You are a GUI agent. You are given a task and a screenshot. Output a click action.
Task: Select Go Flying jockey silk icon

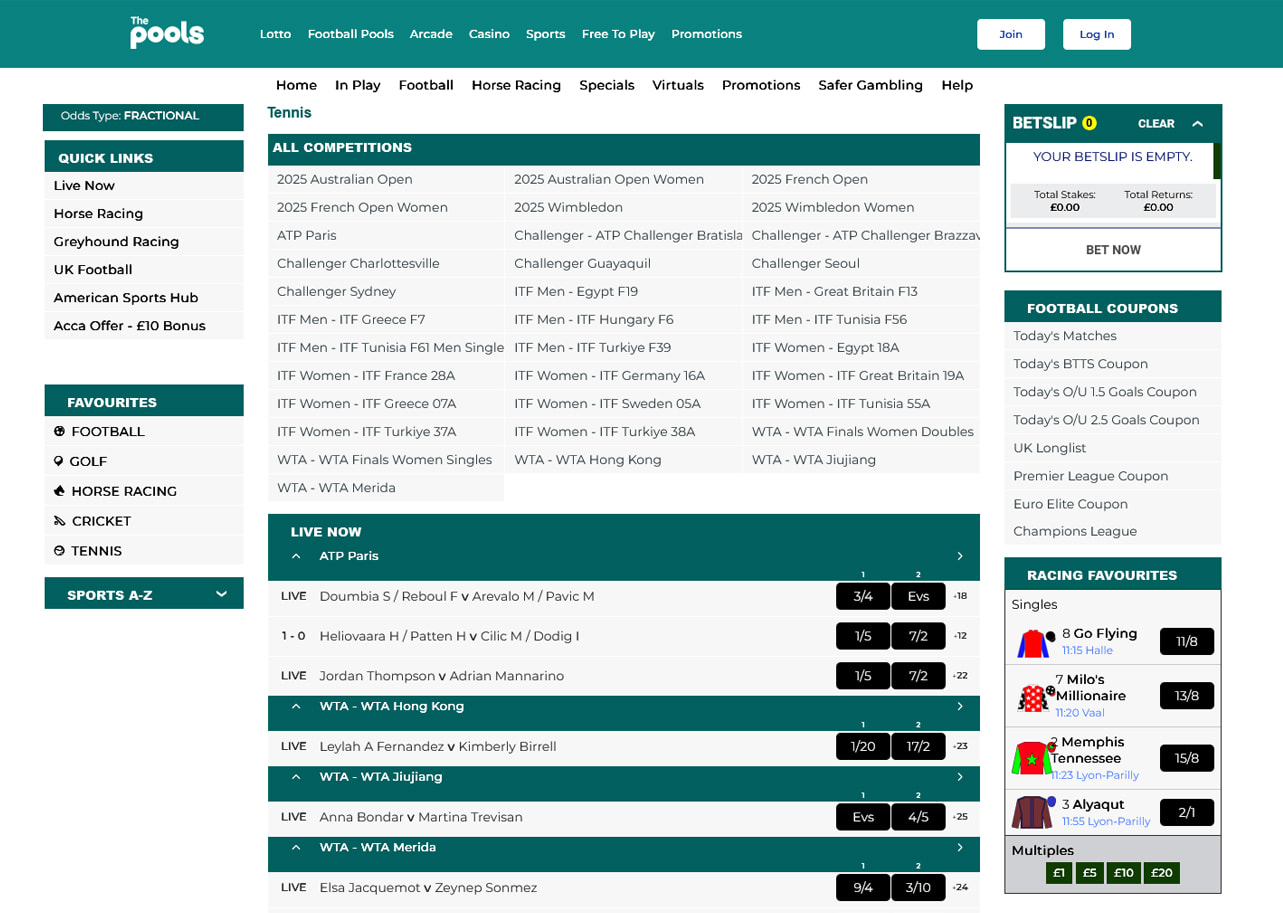tap(1036, 642)
